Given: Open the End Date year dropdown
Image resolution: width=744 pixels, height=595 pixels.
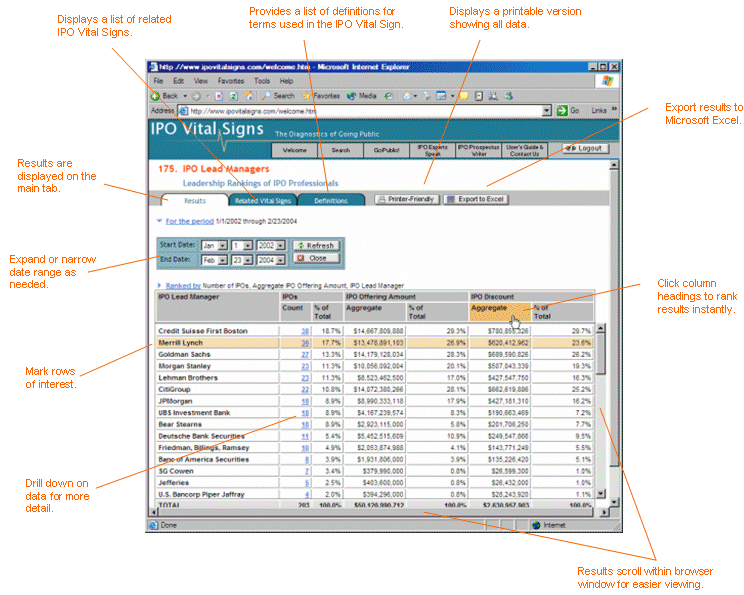Looking at the screenshot, I should pos(280,260).
